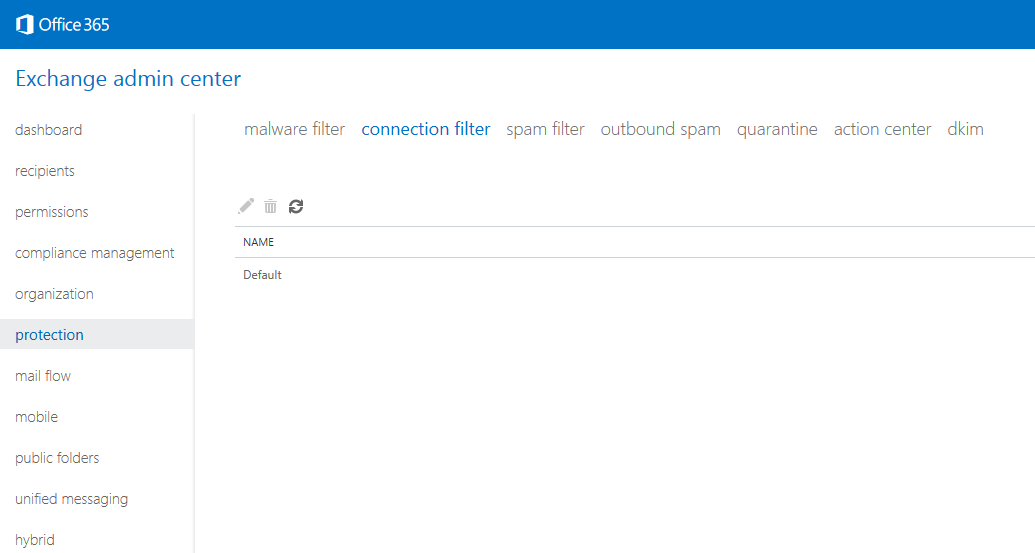Refresh the connection filter list
The width and height of the screenshot is (1035, 553).
pos(296,207)
